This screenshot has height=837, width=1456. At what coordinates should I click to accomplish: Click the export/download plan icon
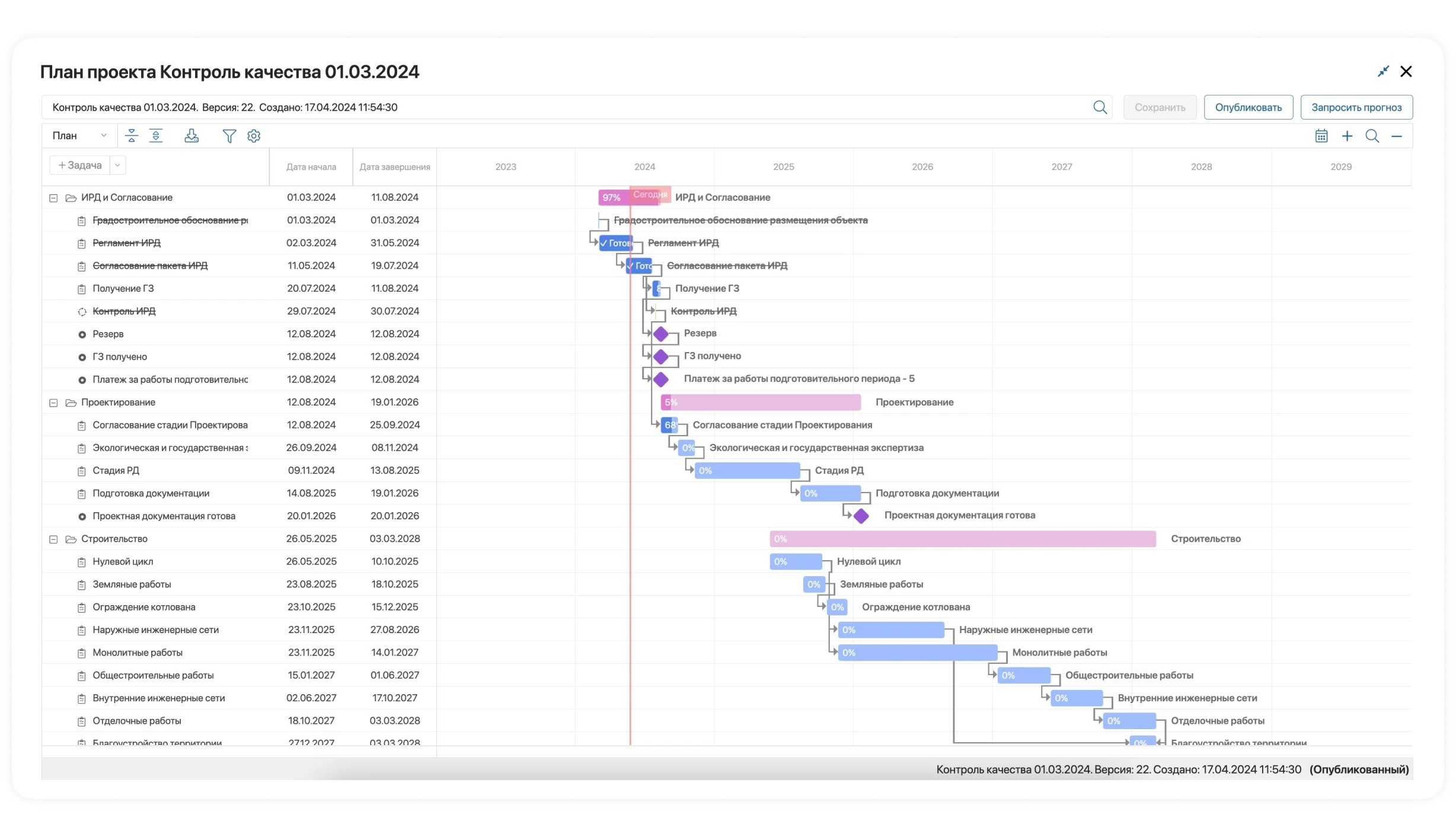(191, 136)
